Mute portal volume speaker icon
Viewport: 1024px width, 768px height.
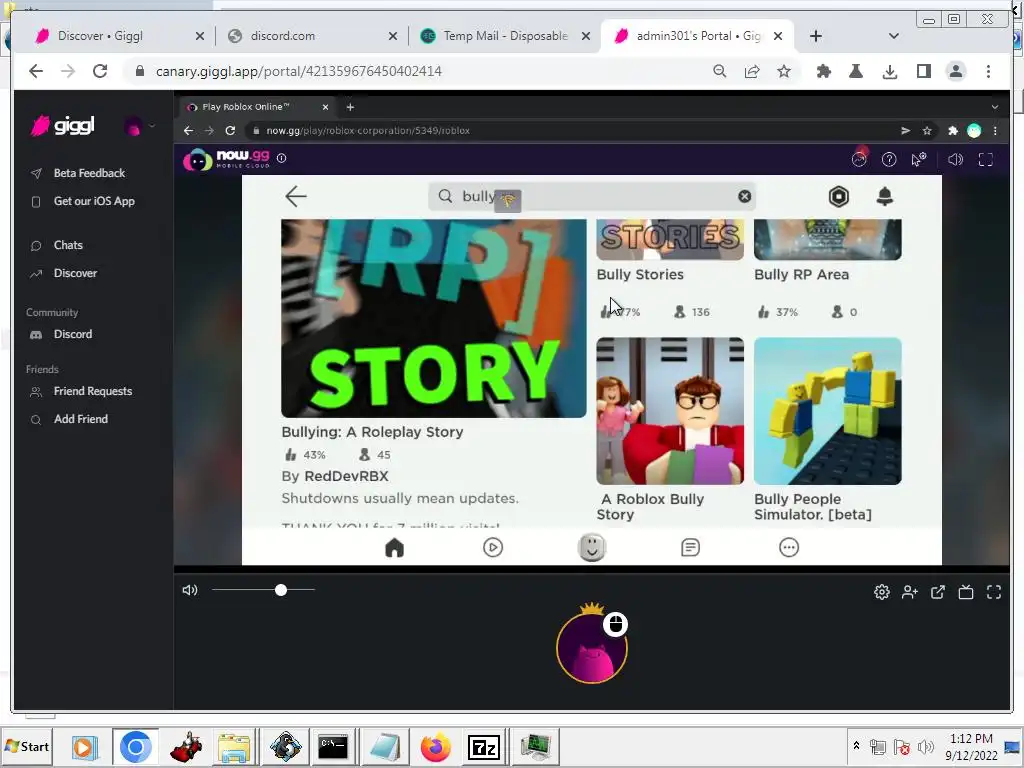190,590
